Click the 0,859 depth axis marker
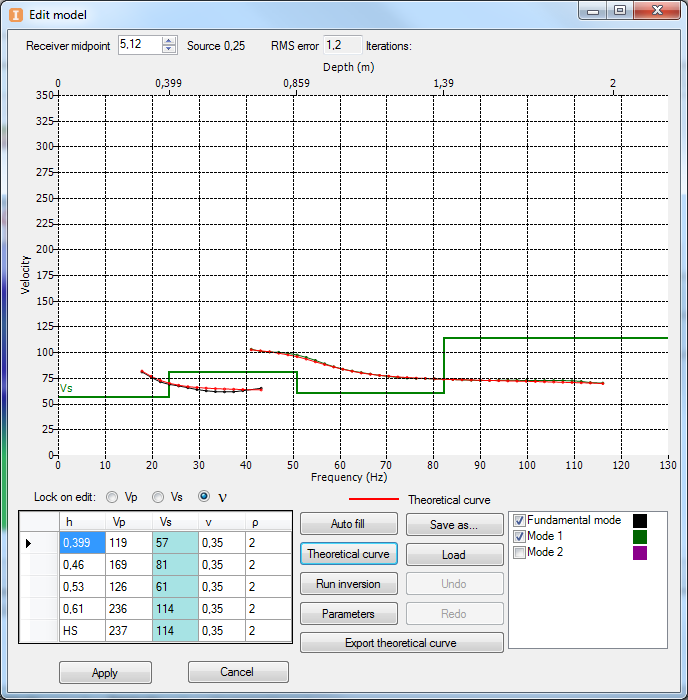 click(296, 83)
